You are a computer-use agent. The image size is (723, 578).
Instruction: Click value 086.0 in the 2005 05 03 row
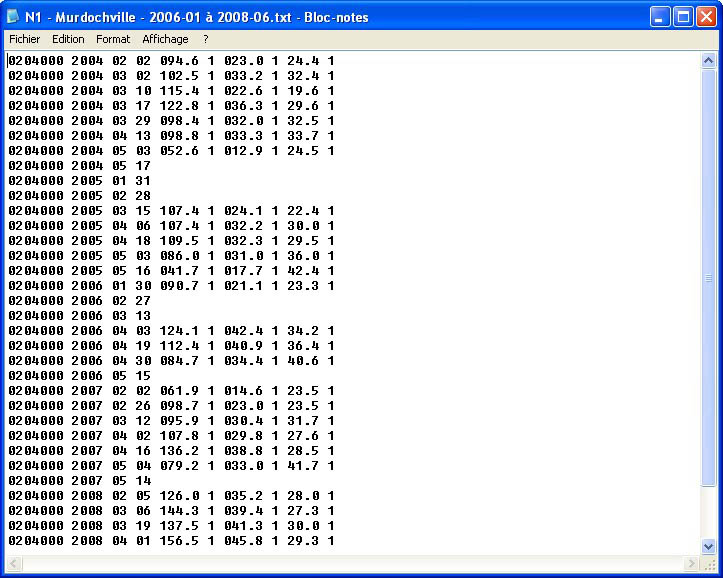(x=179, y=256)
